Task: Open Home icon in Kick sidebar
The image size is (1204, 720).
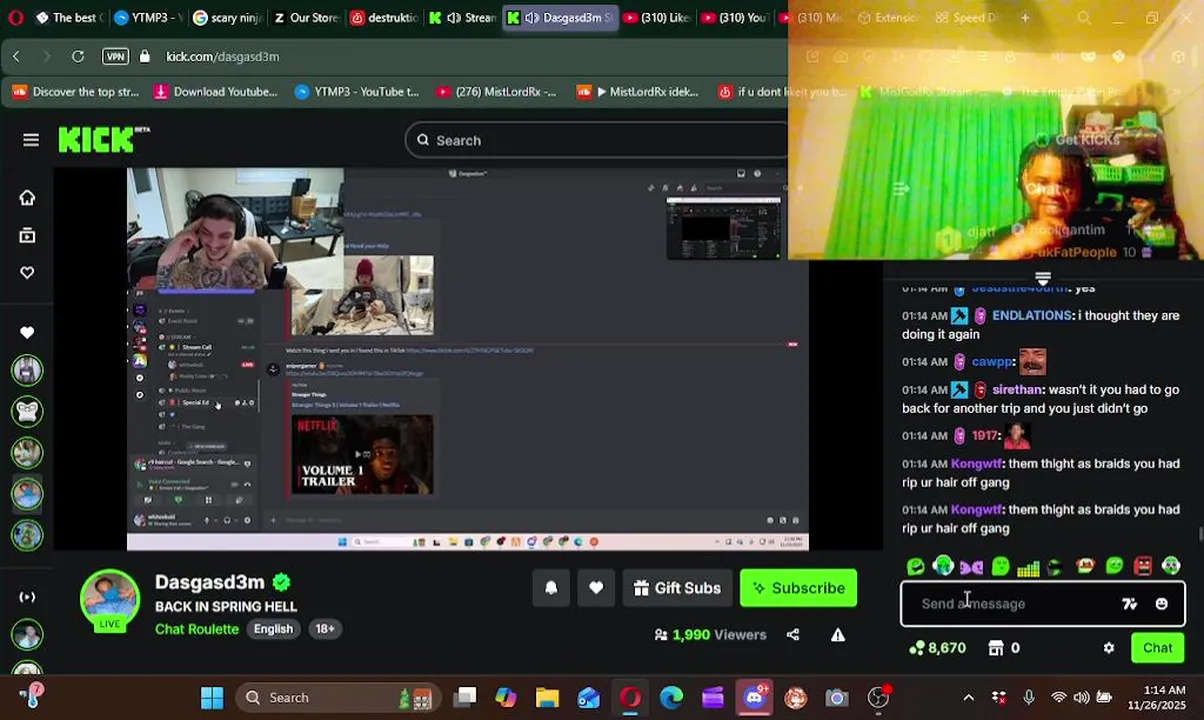Action: pos(27,197)
